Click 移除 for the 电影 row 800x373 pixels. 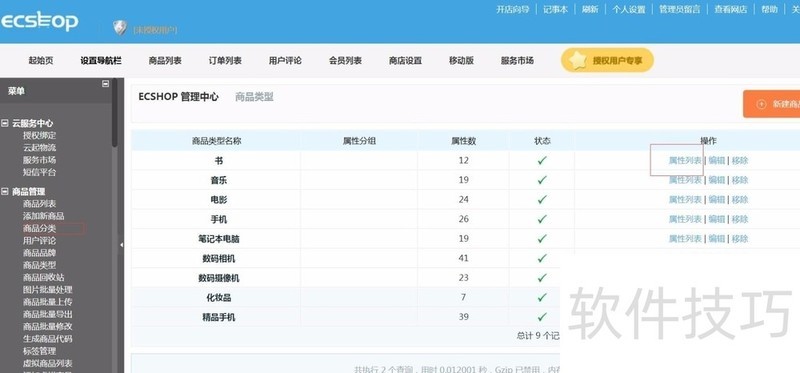(x=740, y=200)
